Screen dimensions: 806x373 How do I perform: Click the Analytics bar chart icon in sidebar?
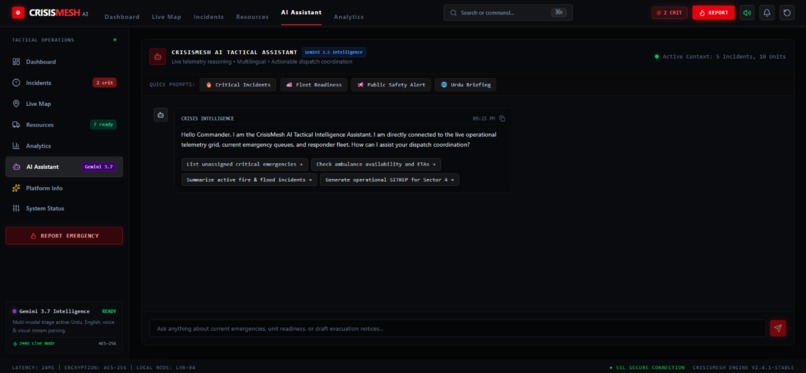(16, 146)
